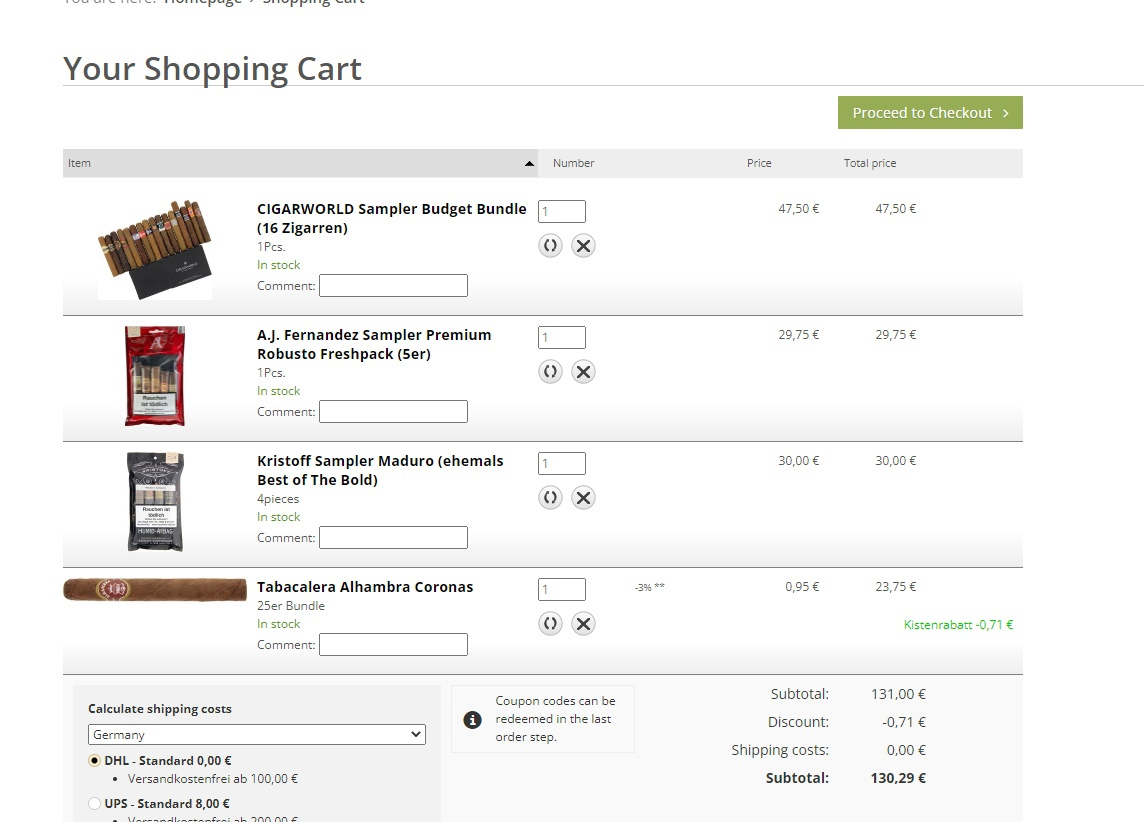This screenshot has height=822, width=1144.
Task: Refresh quantity for A.J. Fernandez Sampler
Action: (550, 372)
